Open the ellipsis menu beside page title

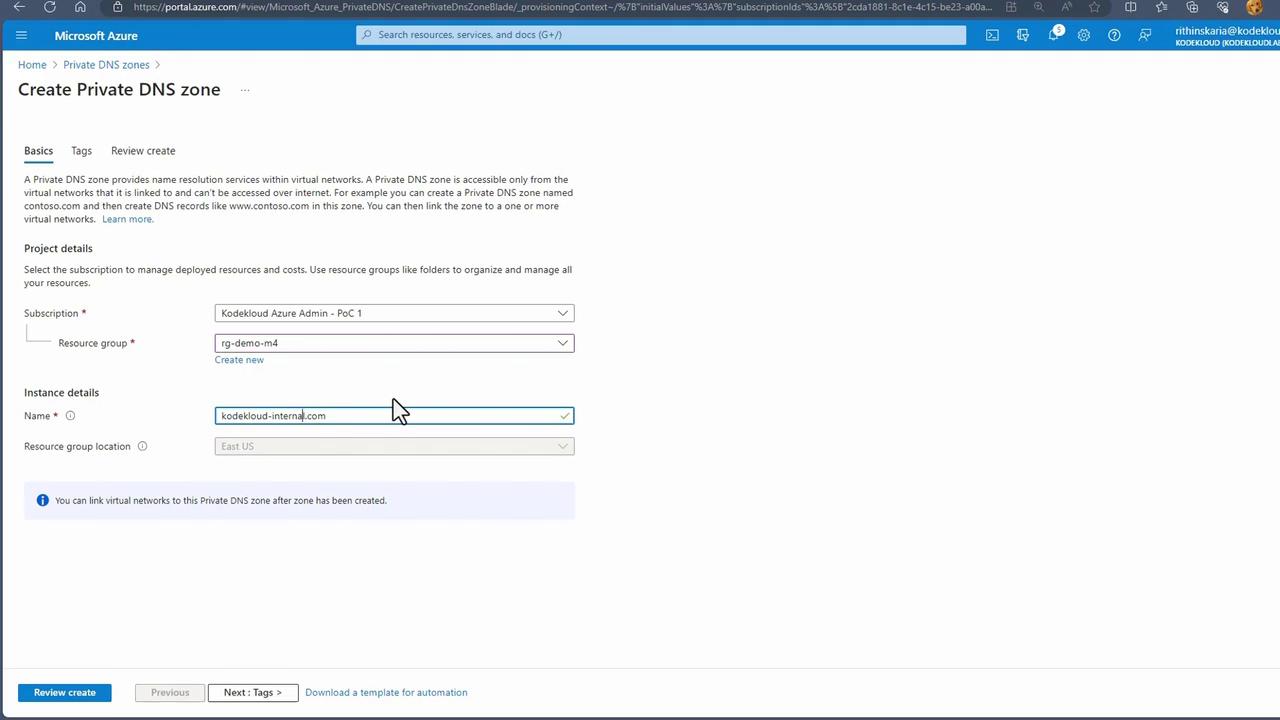[245, 90]
